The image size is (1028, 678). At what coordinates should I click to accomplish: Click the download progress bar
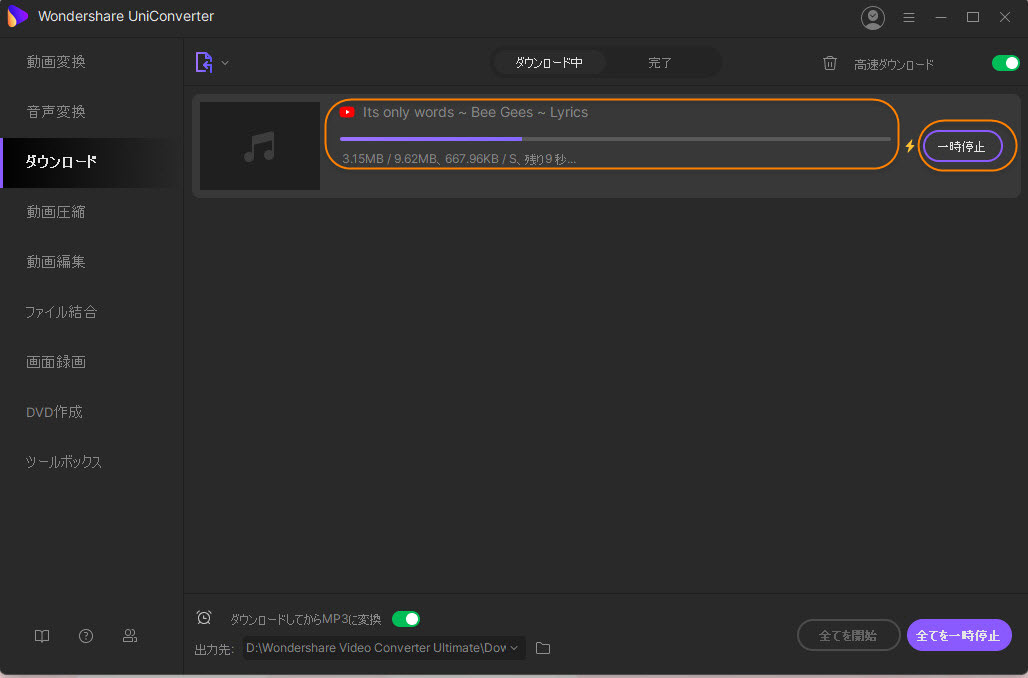(x=615, y=139)
